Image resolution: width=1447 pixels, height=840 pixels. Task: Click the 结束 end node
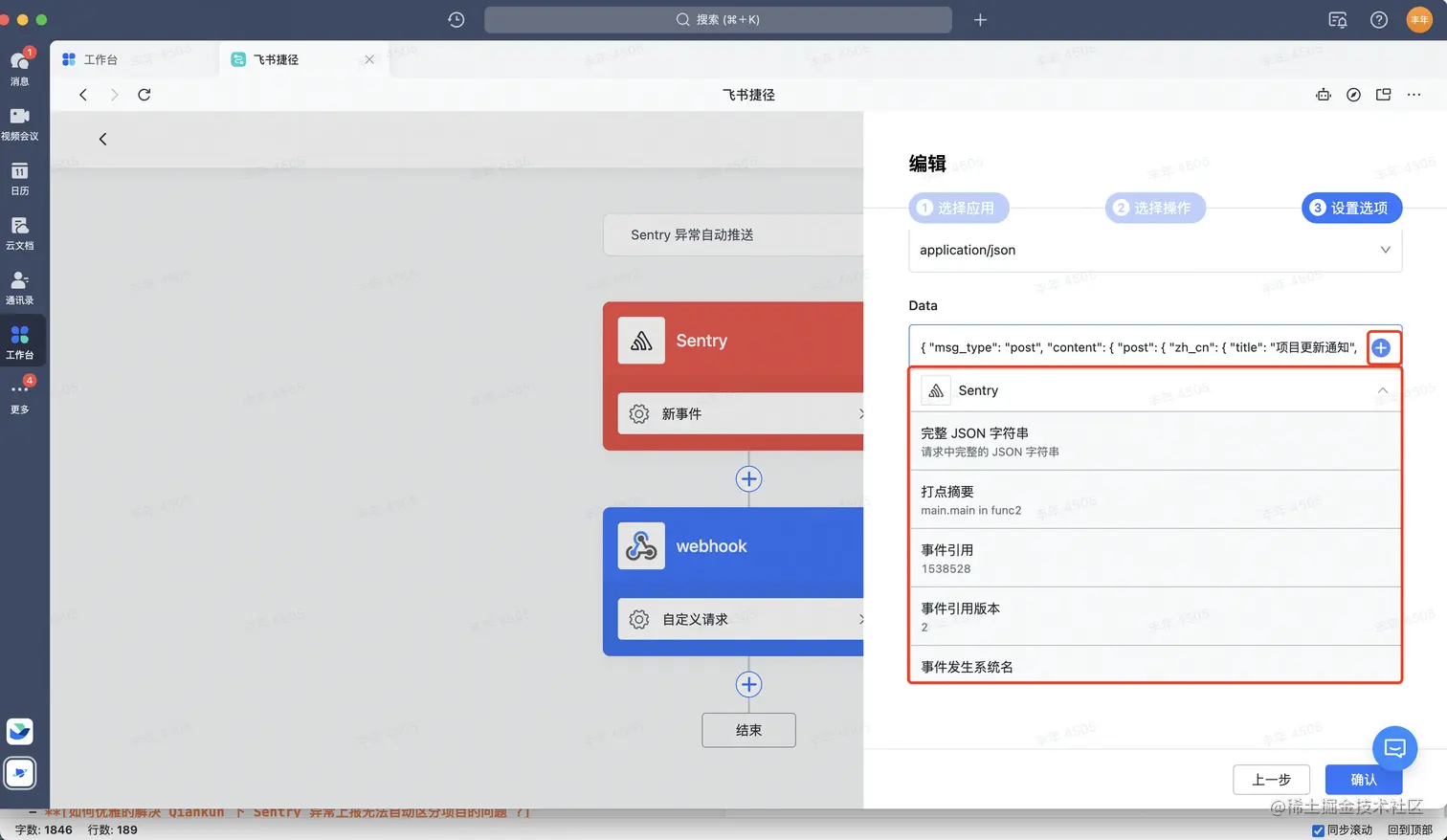[748, 730]
